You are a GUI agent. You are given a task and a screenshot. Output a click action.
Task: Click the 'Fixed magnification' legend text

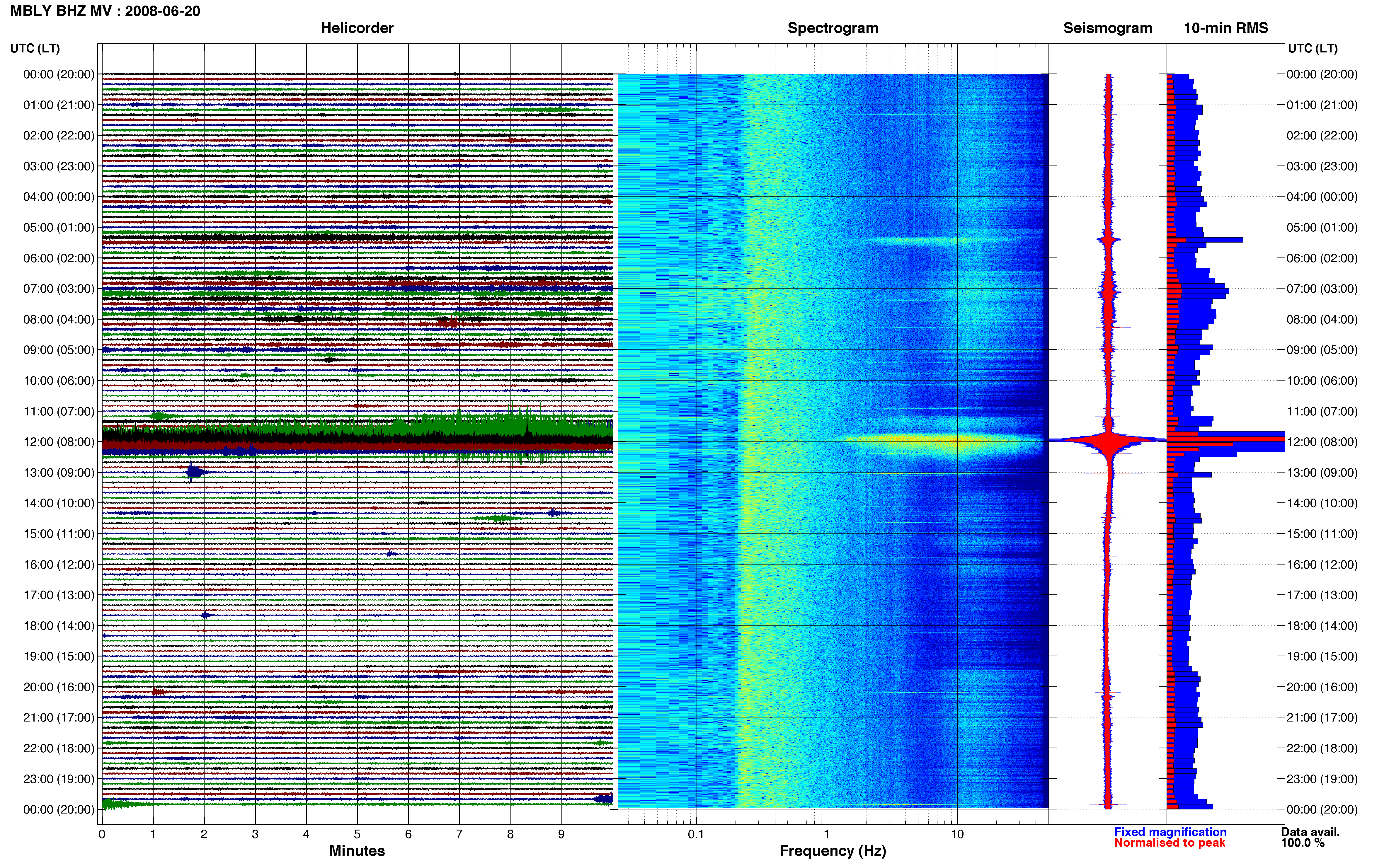click(x=1170, y=832)
